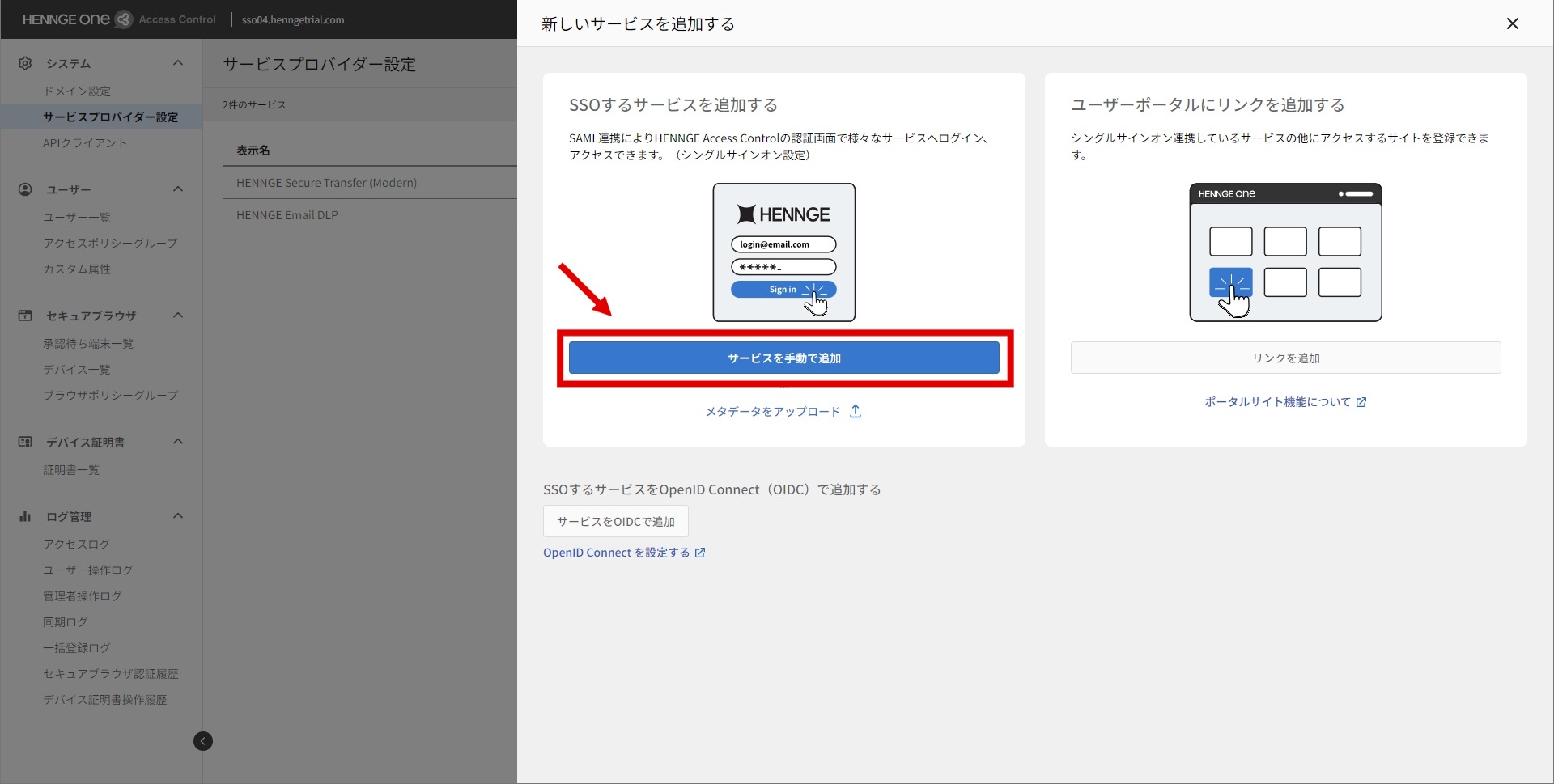Screen dimensions: 1554x784
Task: Click the ユーザー person icon in sidebar
Action: click(25, 189)
